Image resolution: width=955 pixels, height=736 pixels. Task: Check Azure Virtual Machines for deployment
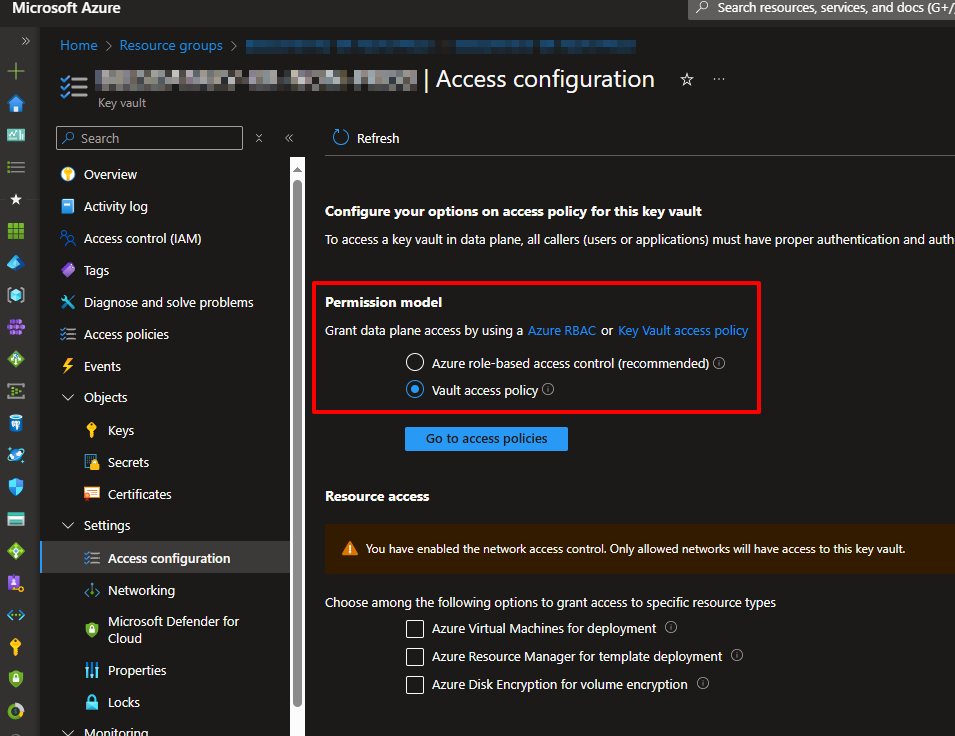(x=415, y=628)
